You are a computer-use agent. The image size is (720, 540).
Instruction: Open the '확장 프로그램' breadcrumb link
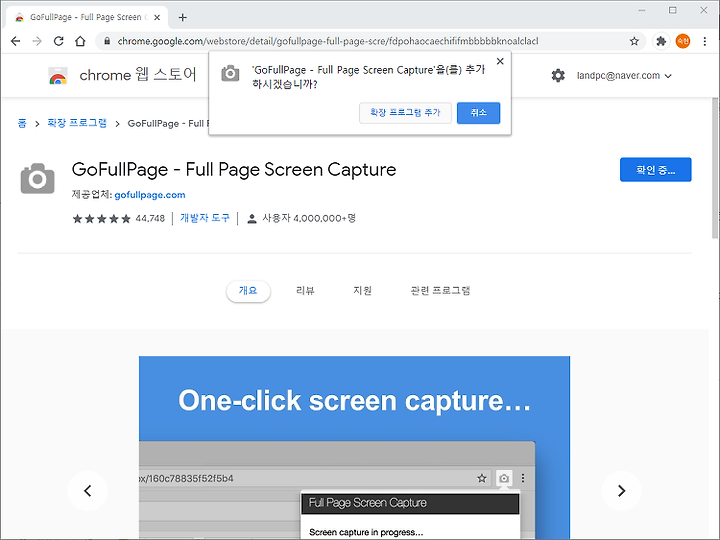pyautogui.click(x=77, y=123)
